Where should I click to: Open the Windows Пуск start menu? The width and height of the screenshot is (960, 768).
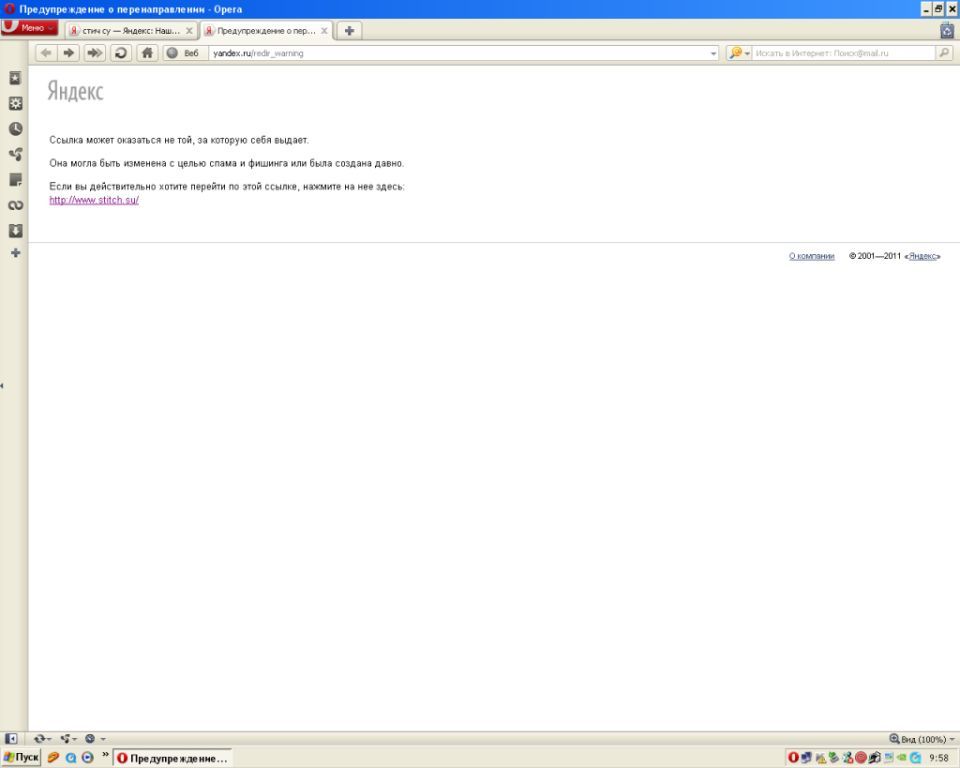[21, 758]
